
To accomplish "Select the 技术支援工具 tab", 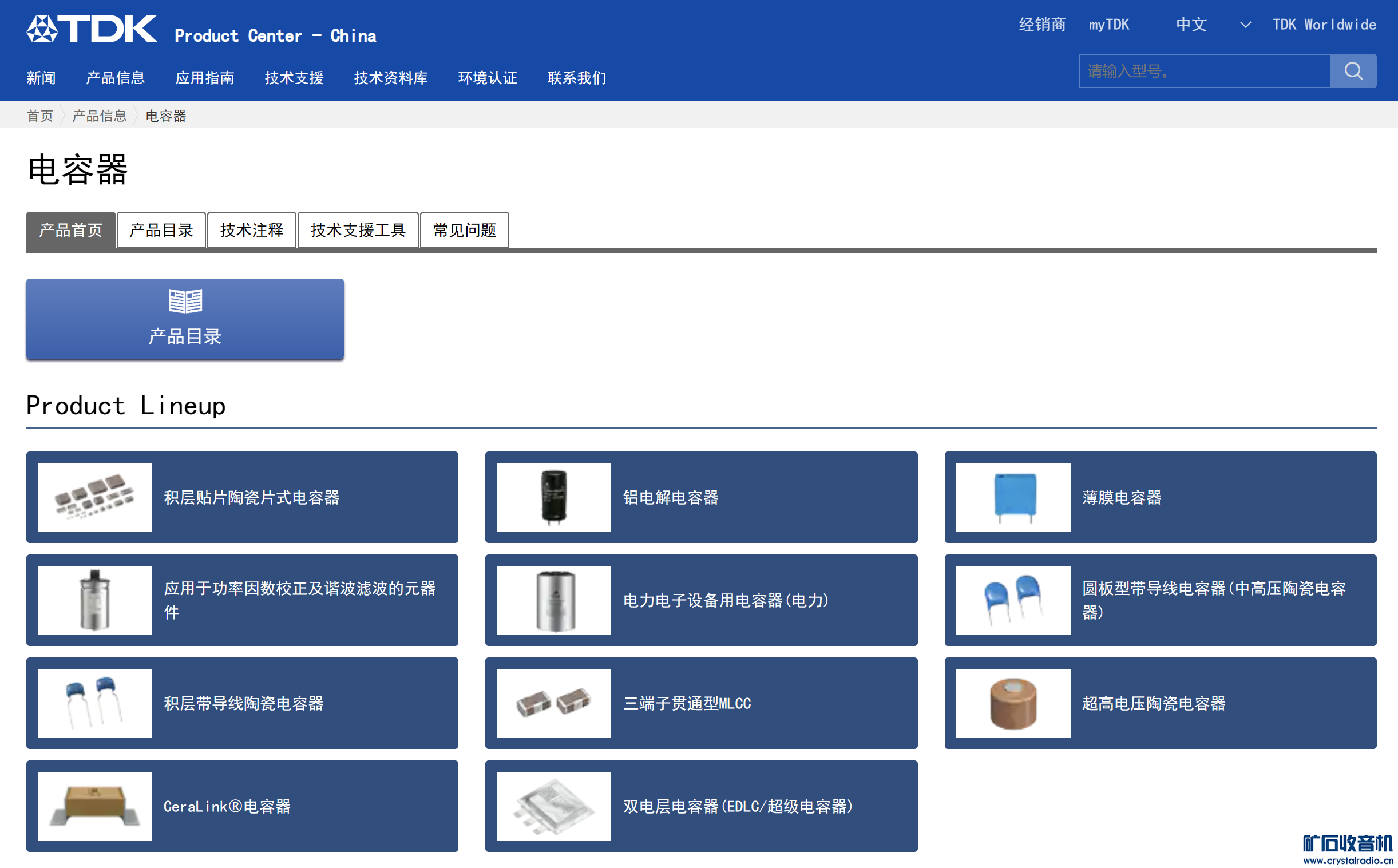I will [x=358, y=230].
